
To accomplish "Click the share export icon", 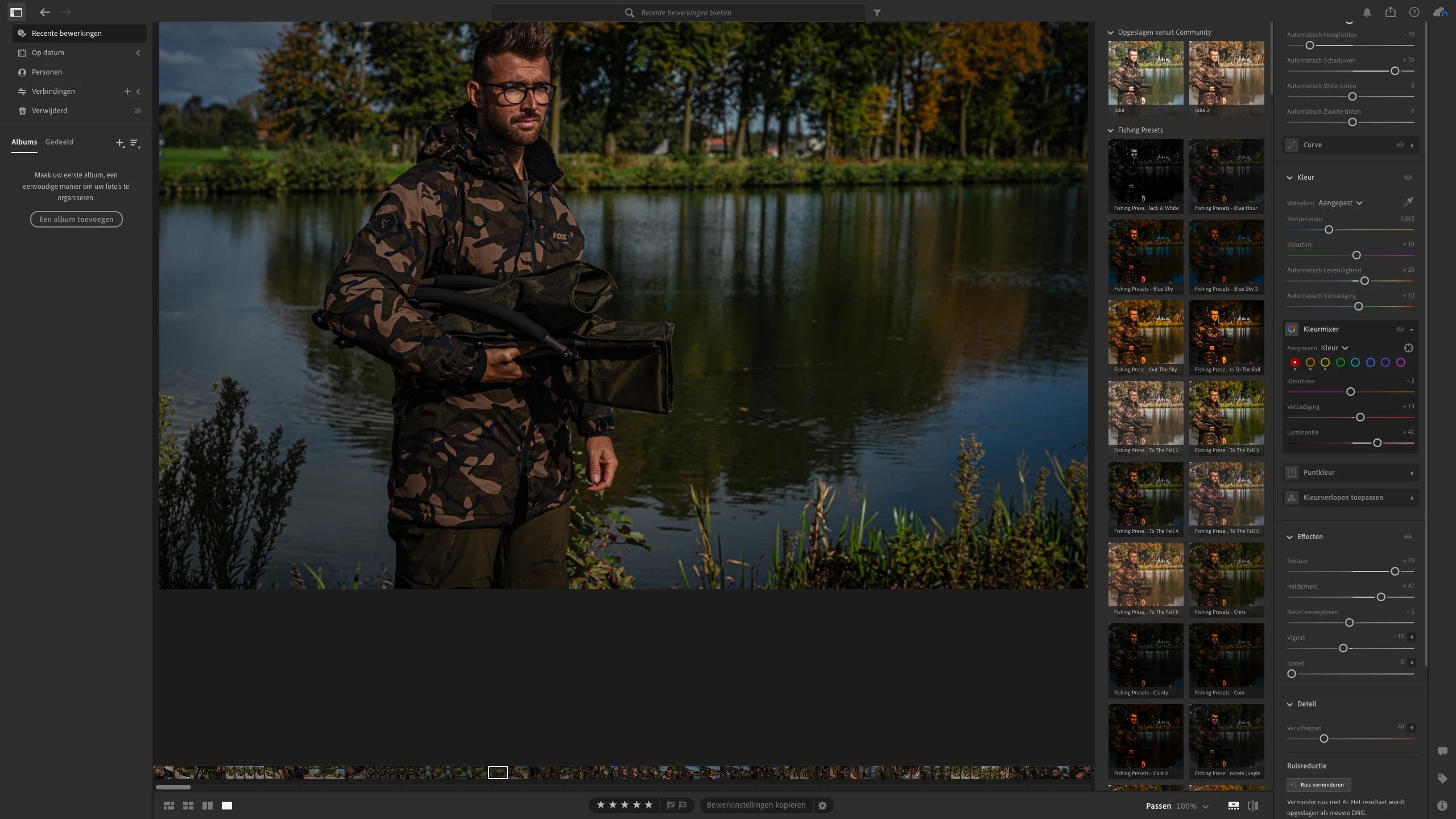I will 1391,13.
